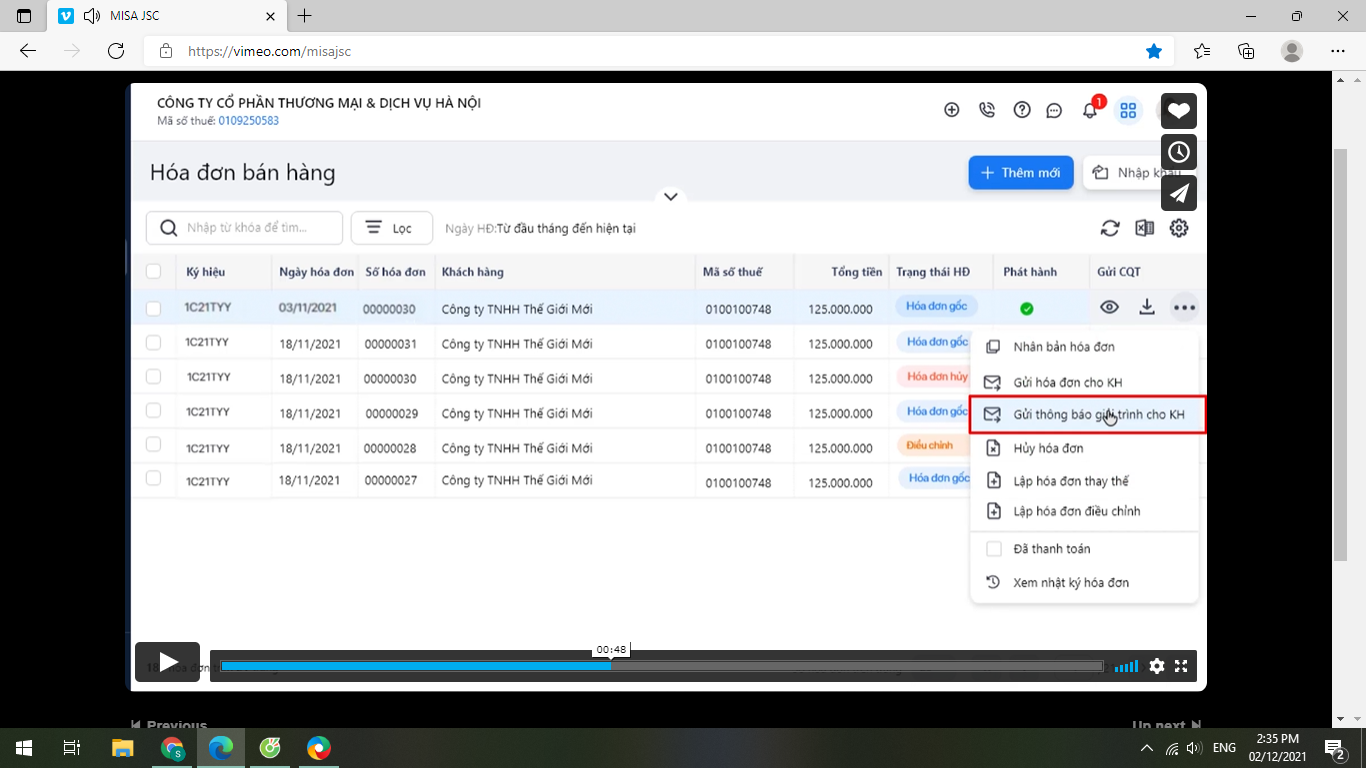Open the help question mark icon
Screen dimensions: 1366x768
[1022, 110]
